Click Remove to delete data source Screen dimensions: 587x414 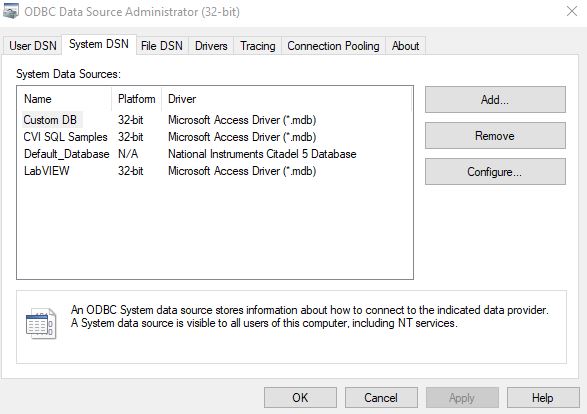pos(495,136)
